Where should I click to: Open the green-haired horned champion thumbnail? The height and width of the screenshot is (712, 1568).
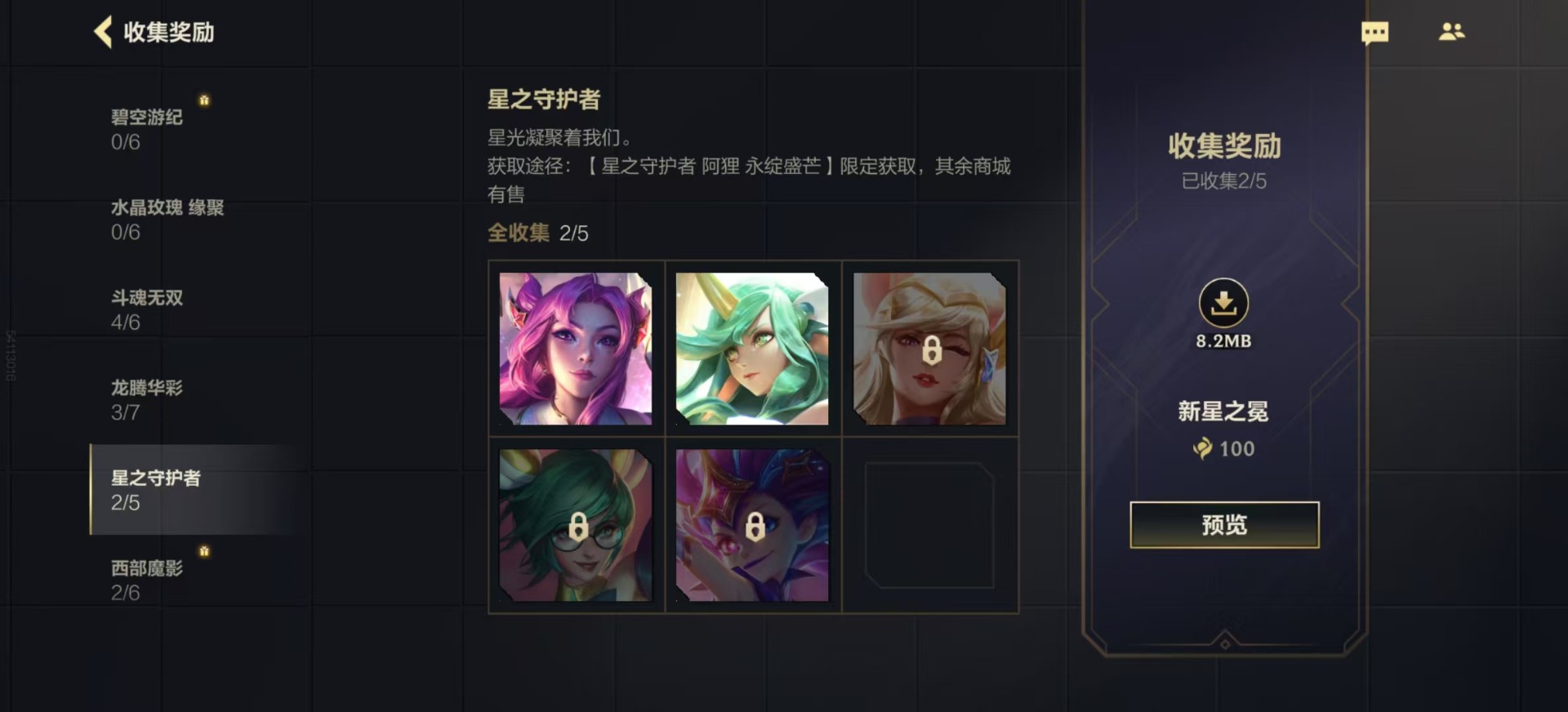click(x=752, y=349)
